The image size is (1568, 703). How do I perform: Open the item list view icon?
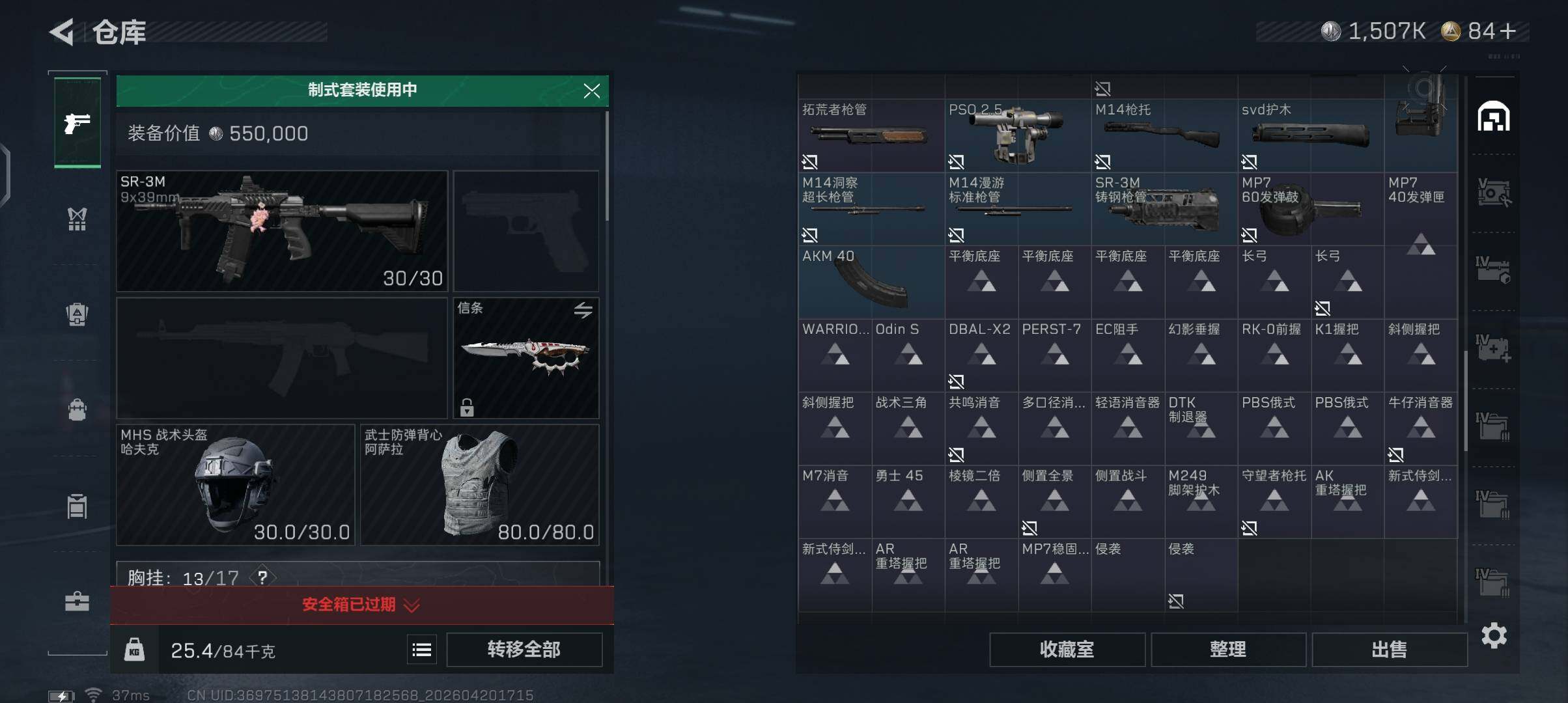click(422, 650)
